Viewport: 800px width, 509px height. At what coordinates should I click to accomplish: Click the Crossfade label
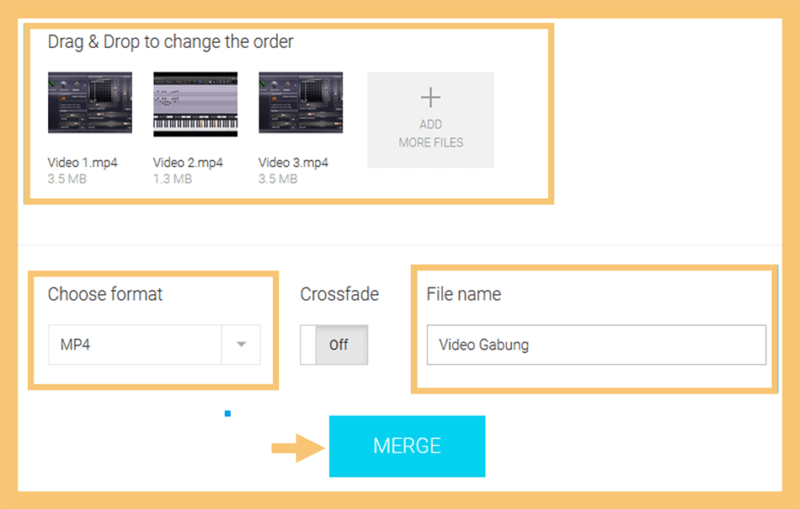click(x=339, y=294)
